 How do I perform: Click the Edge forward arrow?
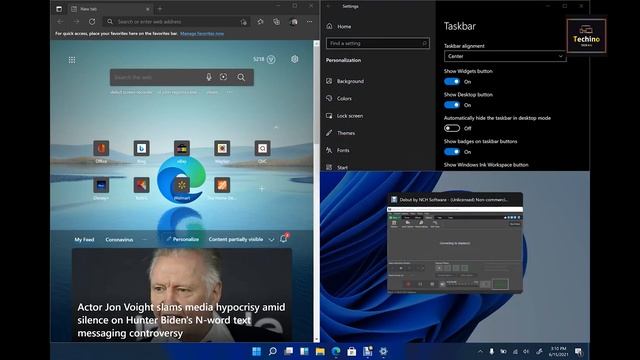[x=76, y=22]
